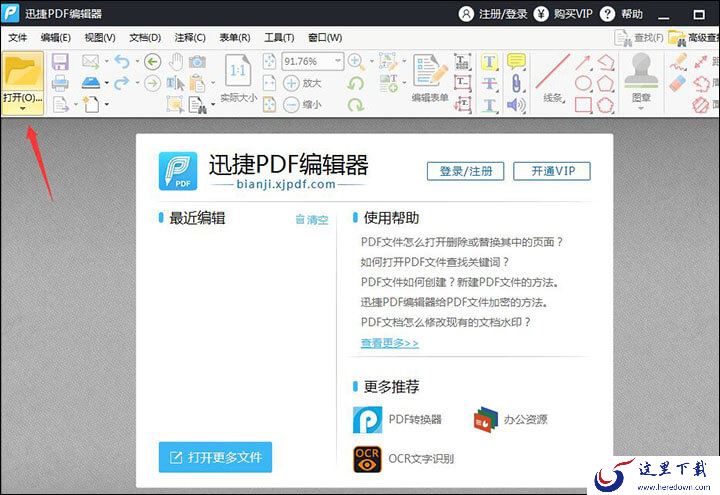Click the 放大 zoom in button
This screenshot has width=720, height=495.
pyautogui.click(x=302, y=83)
